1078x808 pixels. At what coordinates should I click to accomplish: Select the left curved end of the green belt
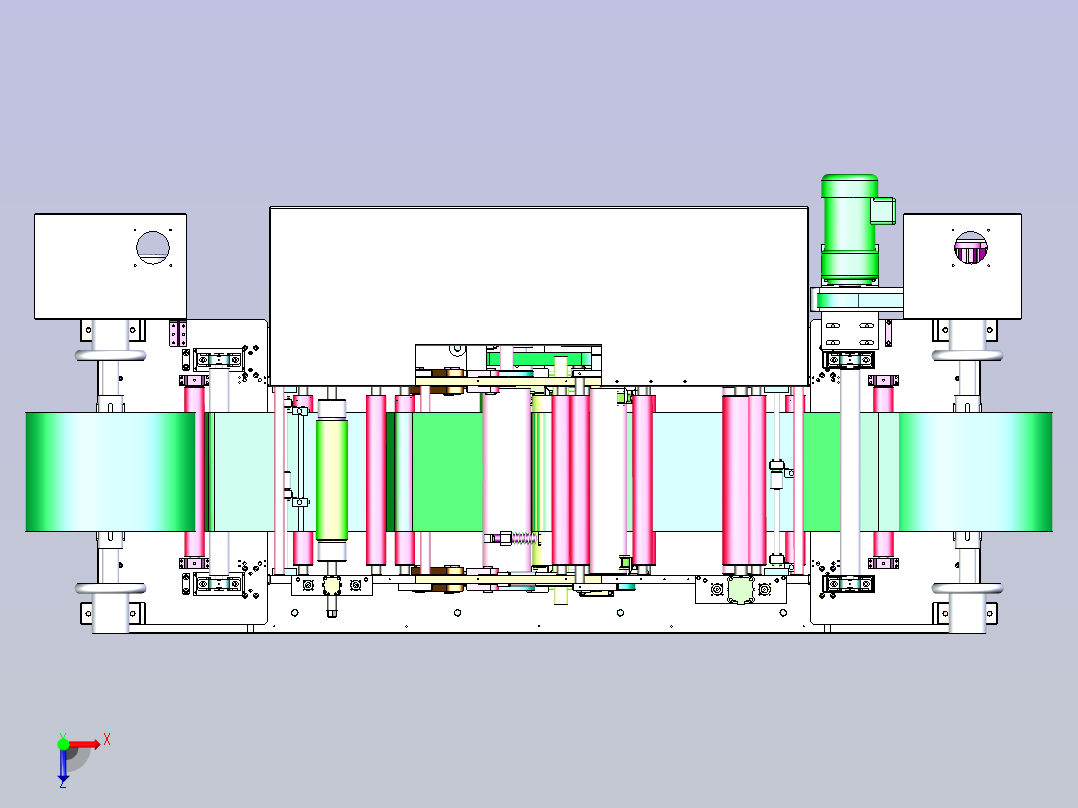pos(110,472)
